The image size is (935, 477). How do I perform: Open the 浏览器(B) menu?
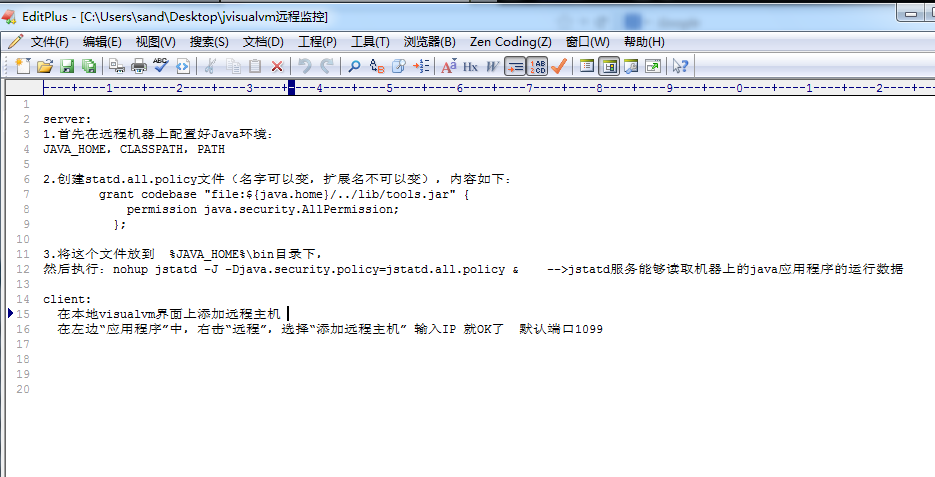coord(429,42)
